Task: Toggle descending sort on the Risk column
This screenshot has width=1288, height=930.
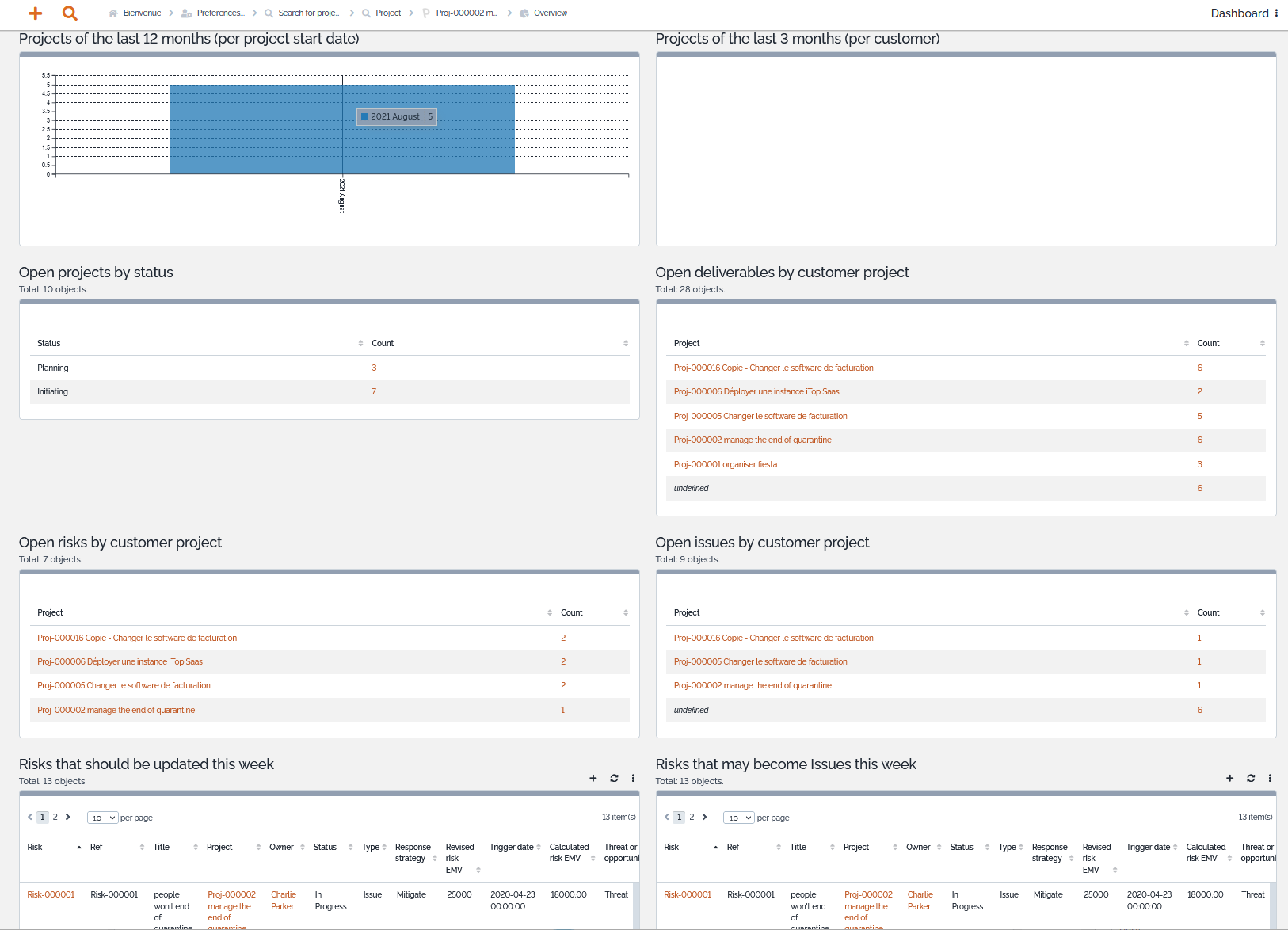Action: coord(78,847)
